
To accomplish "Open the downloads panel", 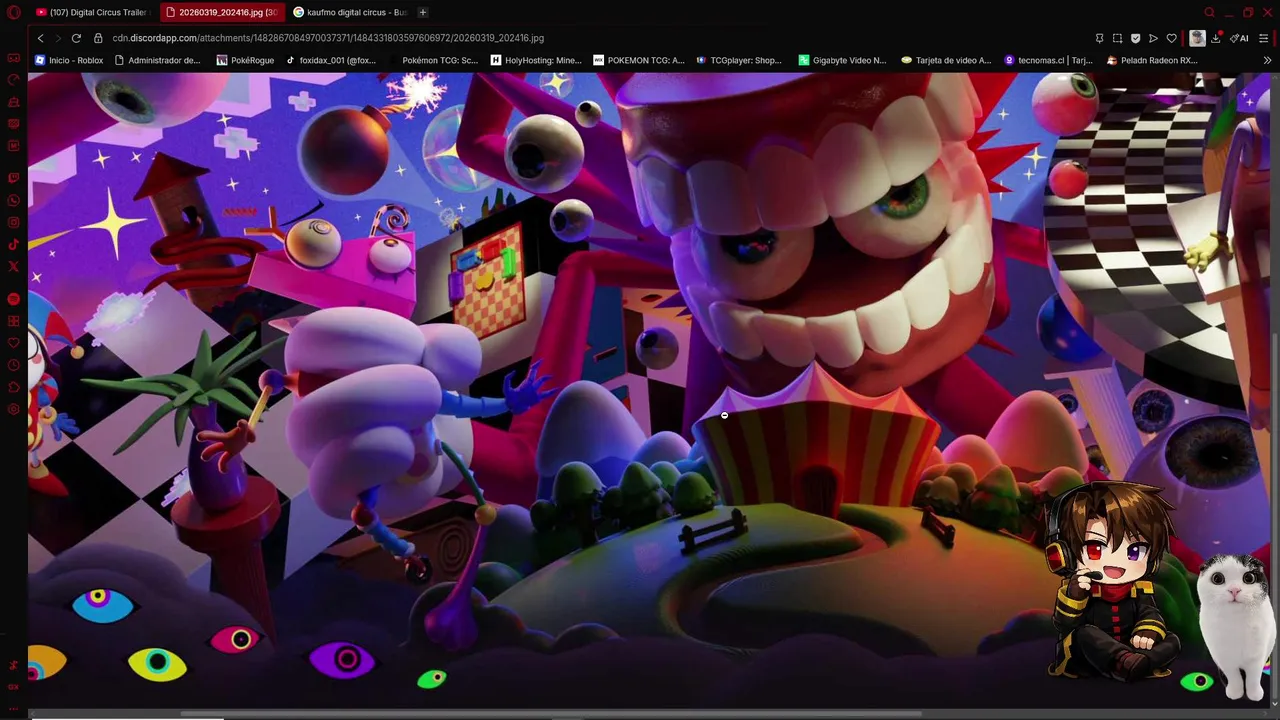I will click(1216, 38).
